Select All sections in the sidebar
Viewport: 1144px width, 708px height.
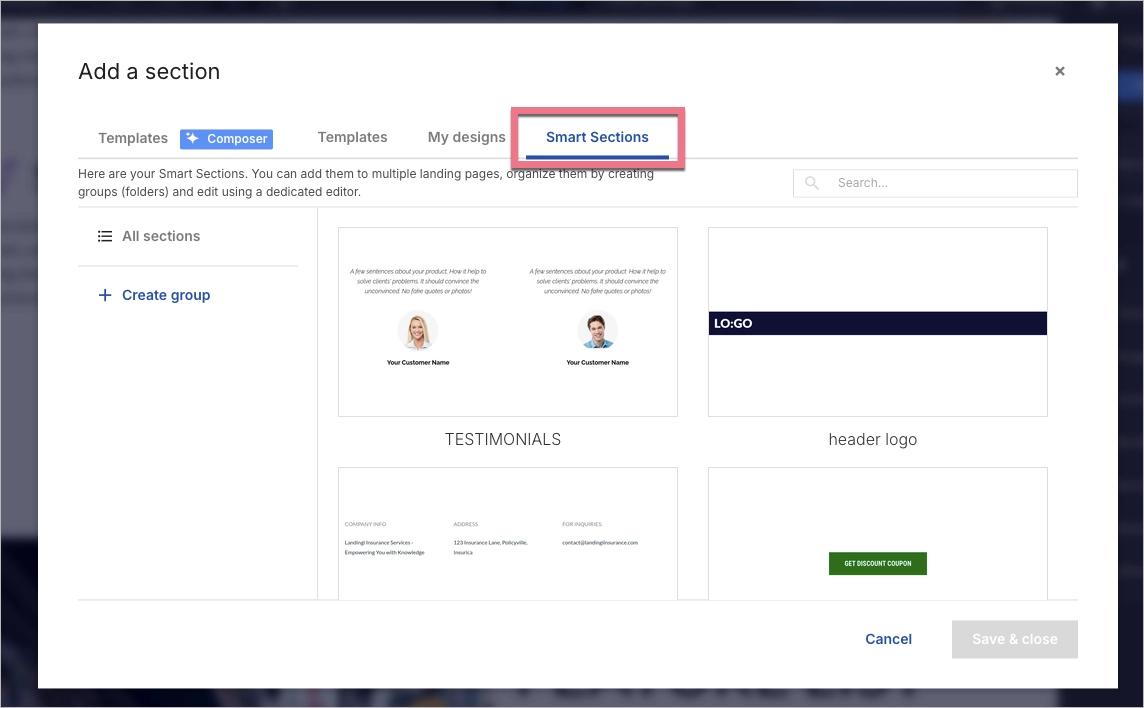(160, 236)
